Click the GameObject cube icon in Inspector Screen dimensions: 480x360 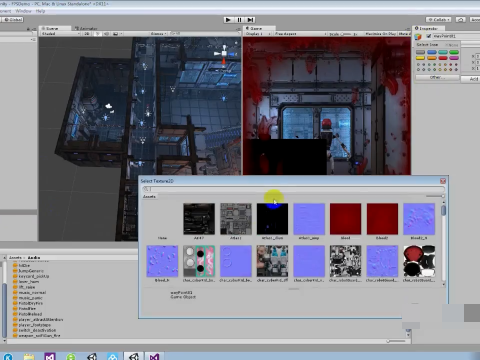418,37
